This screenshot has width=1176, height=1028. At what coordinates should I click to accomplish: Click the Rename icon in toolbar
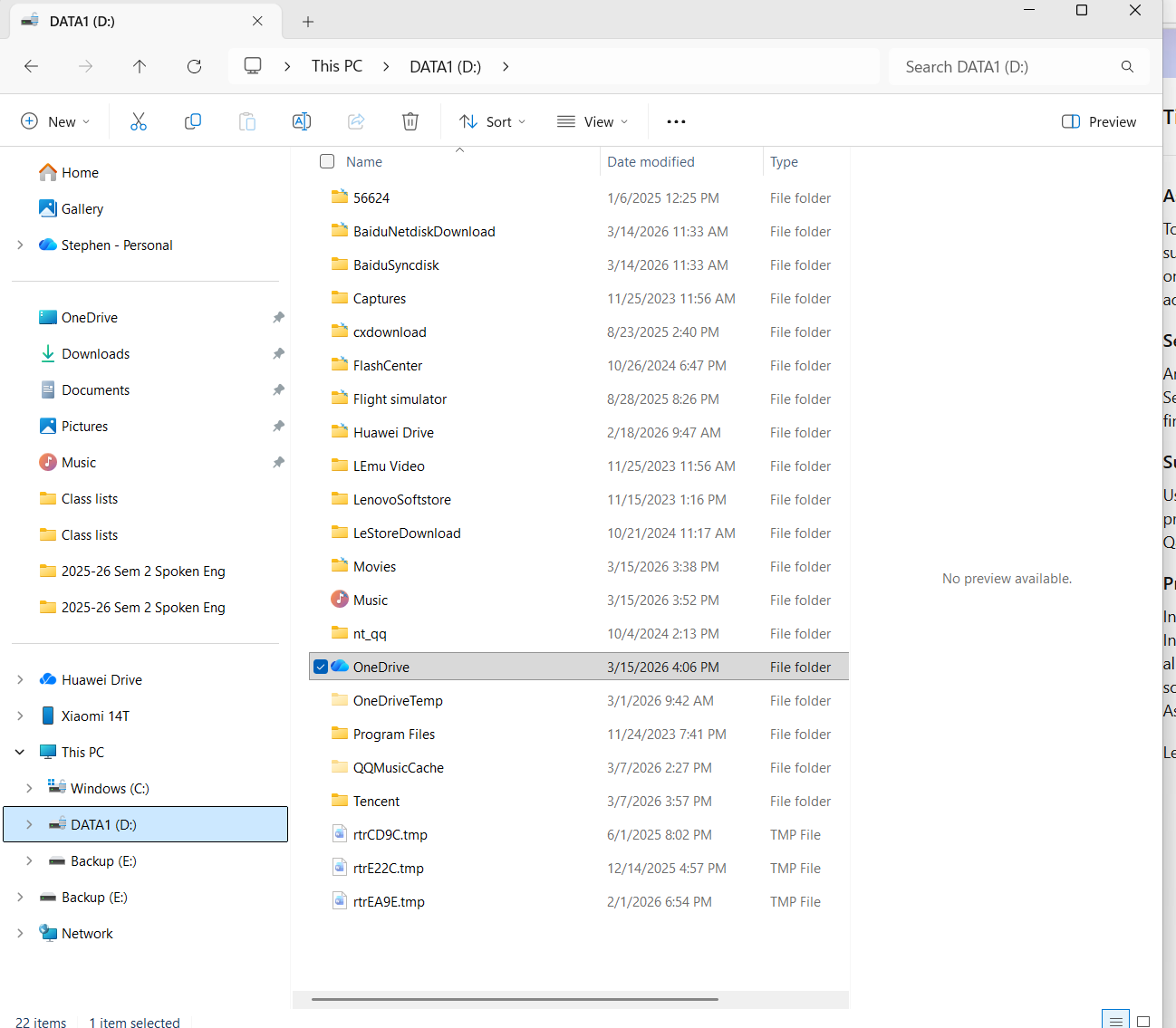click(302, 121)
